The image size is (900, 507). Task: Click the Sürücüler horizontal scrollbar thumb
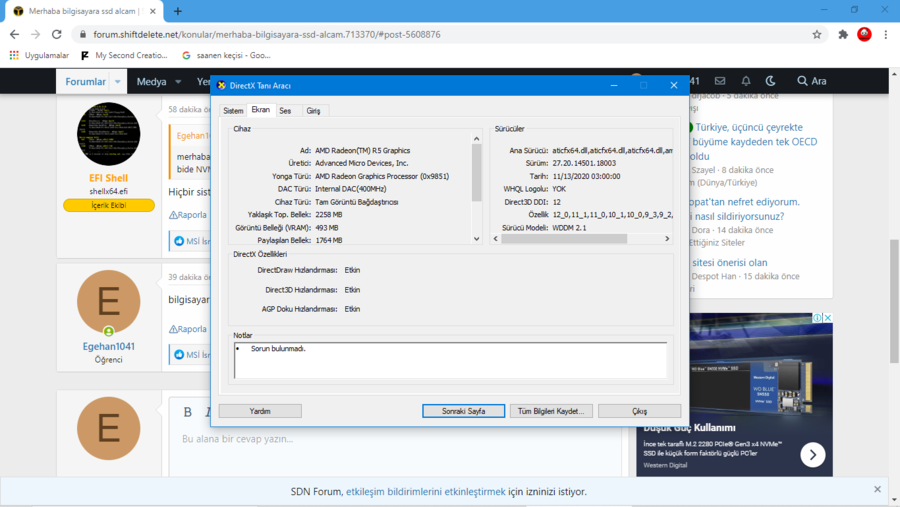click(x=564, y=238)
